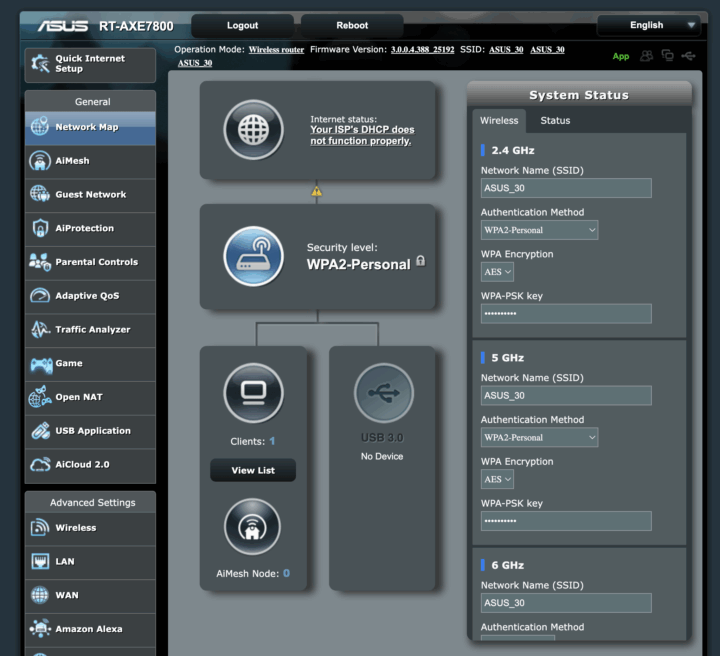
Task: Open Wireless advanced settings icon
Action: coord(40,527)
